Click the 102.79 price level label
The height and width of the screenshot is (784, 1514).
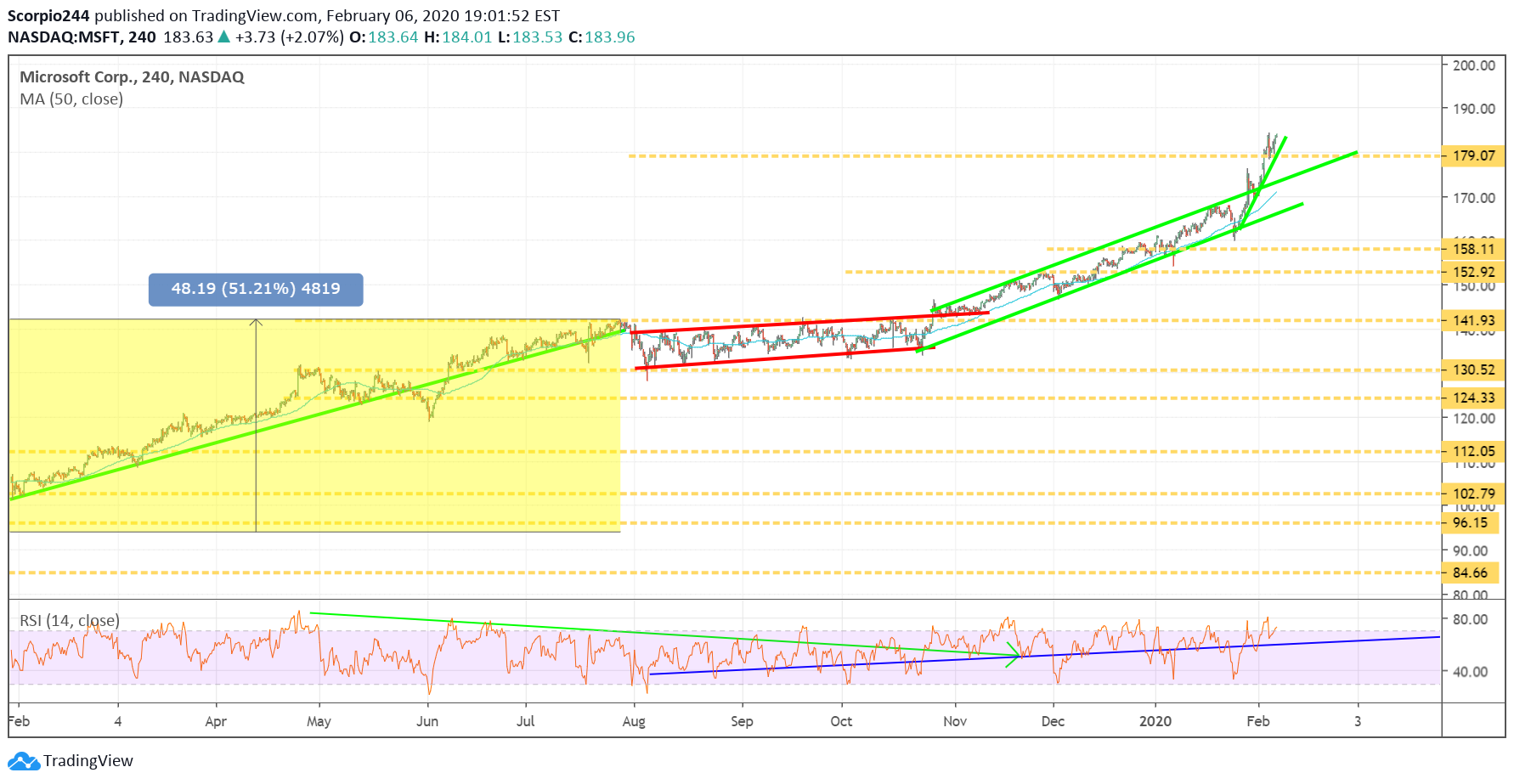pos(1474,494)
